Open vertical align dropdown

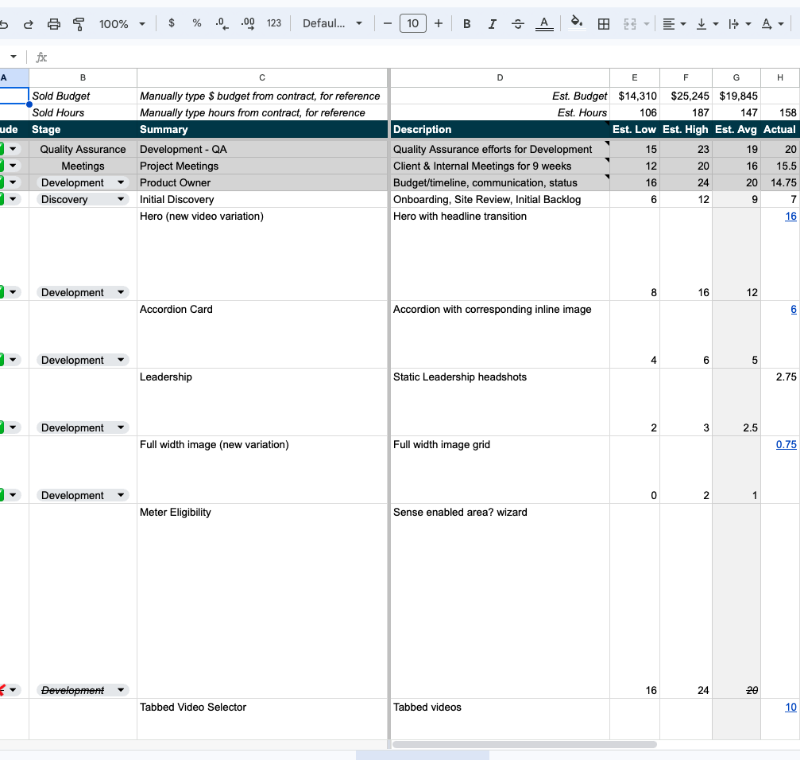(x=707, y=24)
